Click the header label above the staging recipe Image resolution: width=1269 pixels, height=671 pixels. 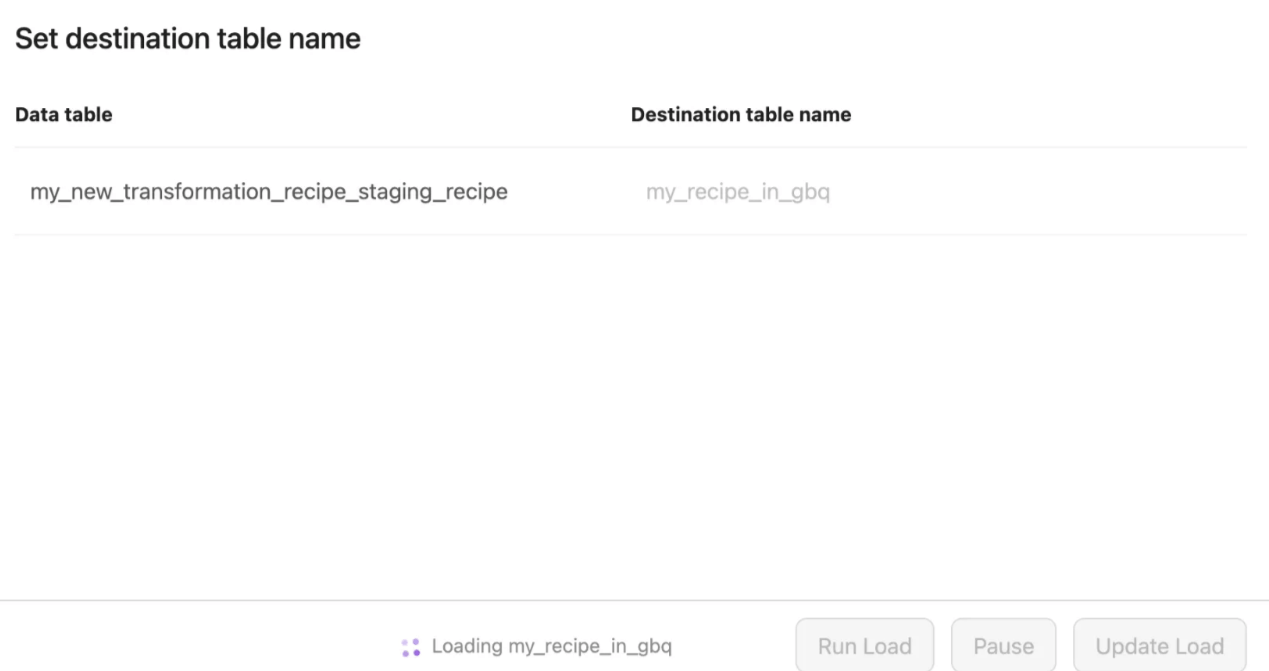coord(64,115)
